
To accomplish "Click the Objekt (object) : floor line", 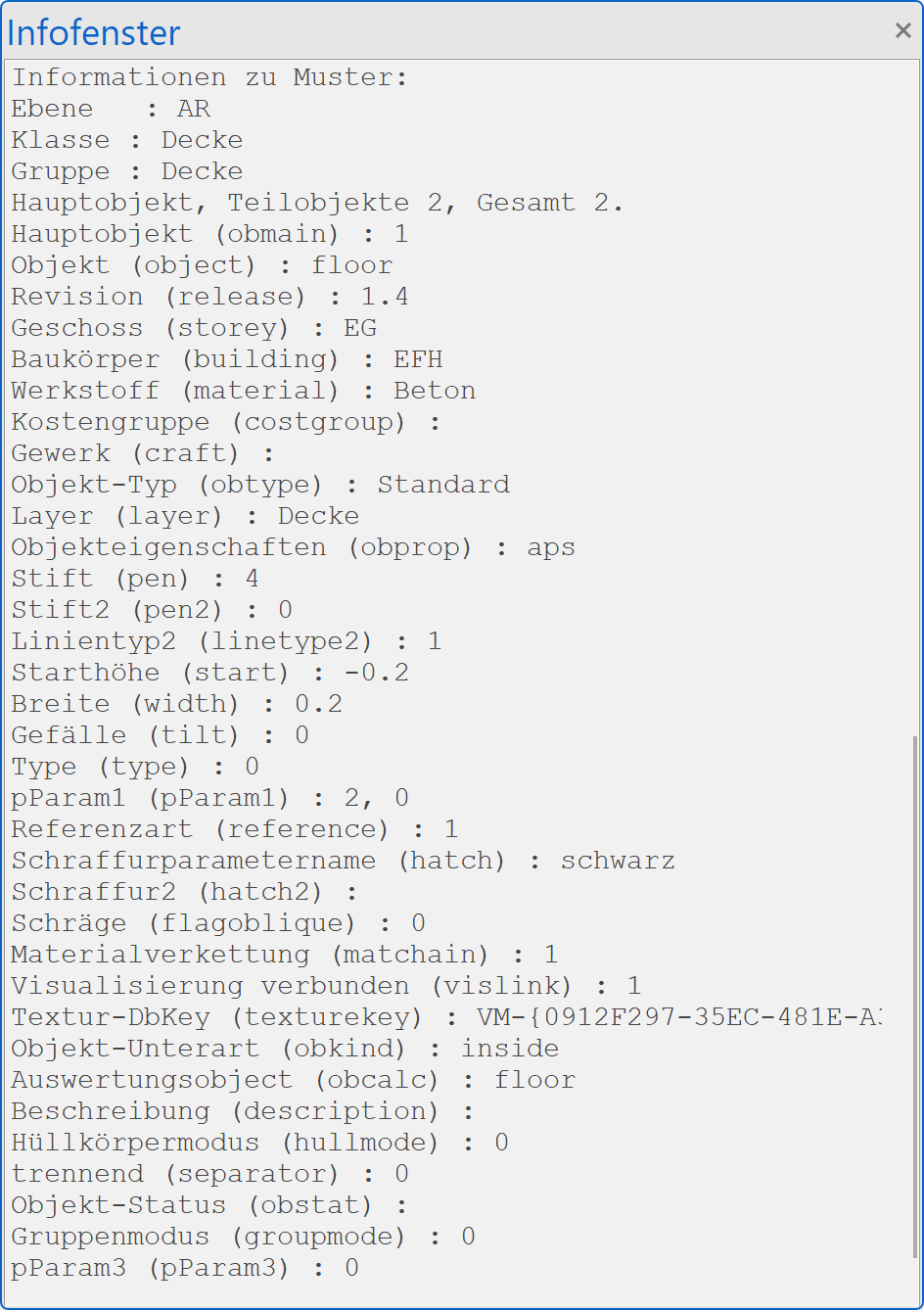I will coord(202,265).
